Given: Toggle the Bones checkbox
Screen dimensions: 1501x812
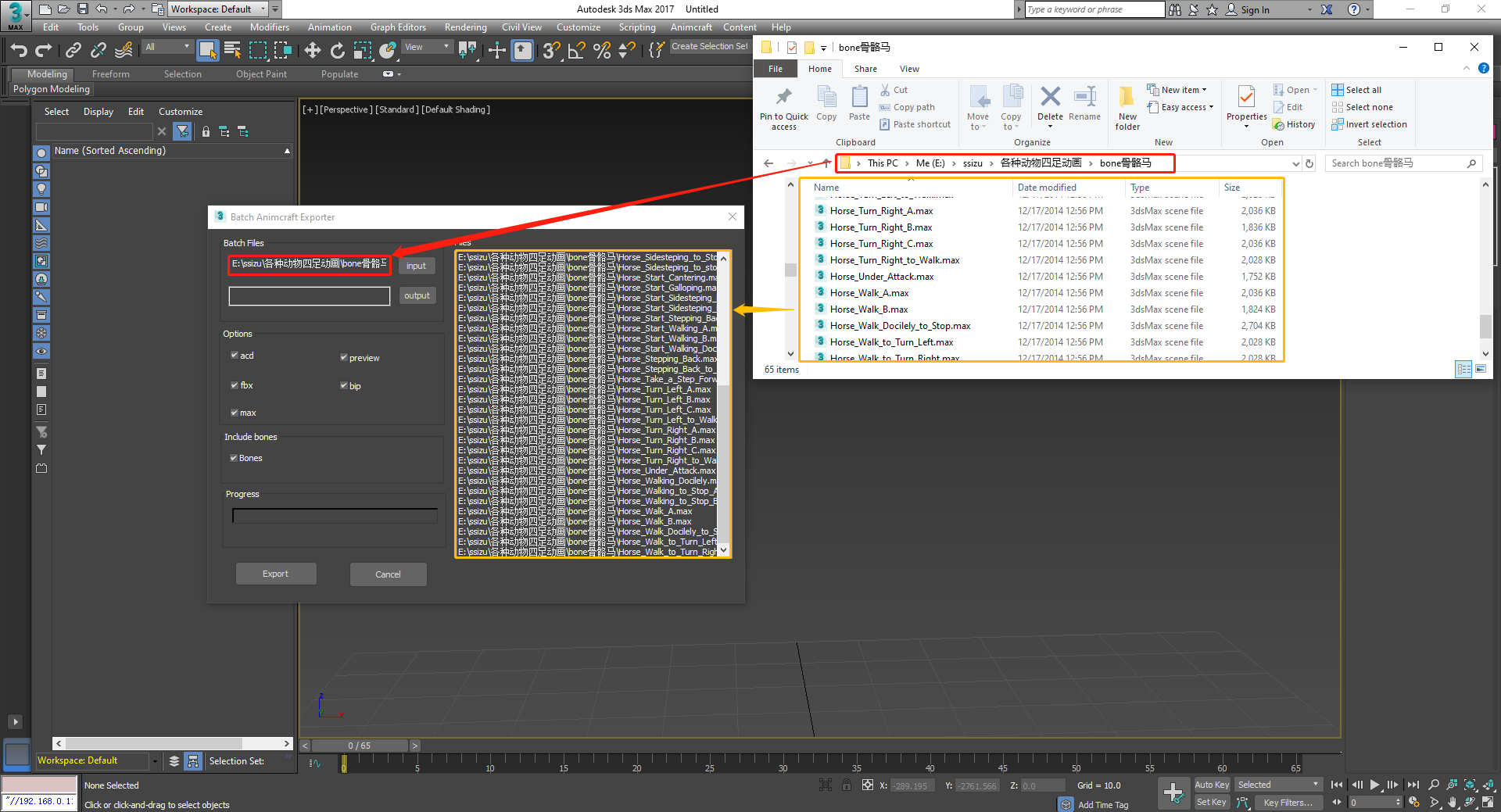Looking at the screenshot, I should (x=234, y=458).
